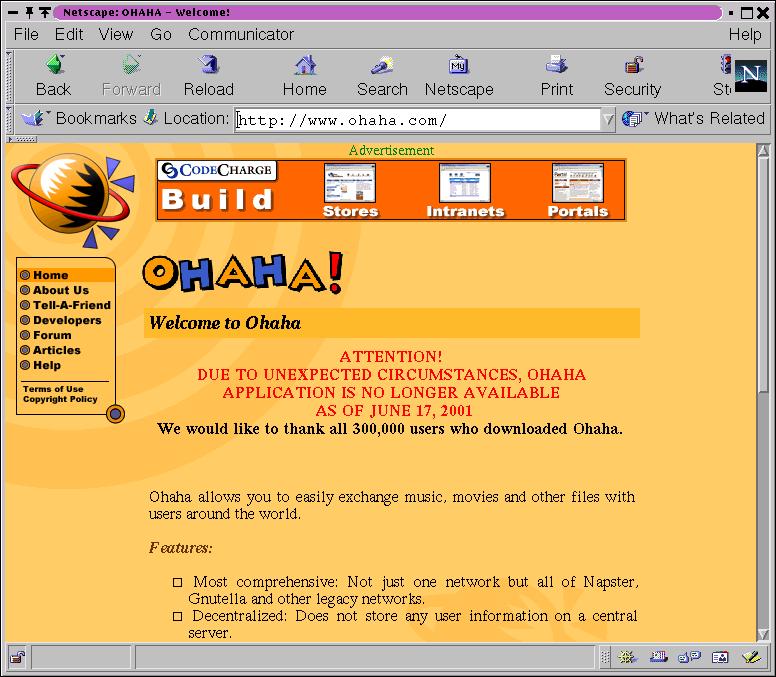Open Composer component bar icon
This screenshot has height=677, width=776.
pyautogui.click(x=751, y=657)
